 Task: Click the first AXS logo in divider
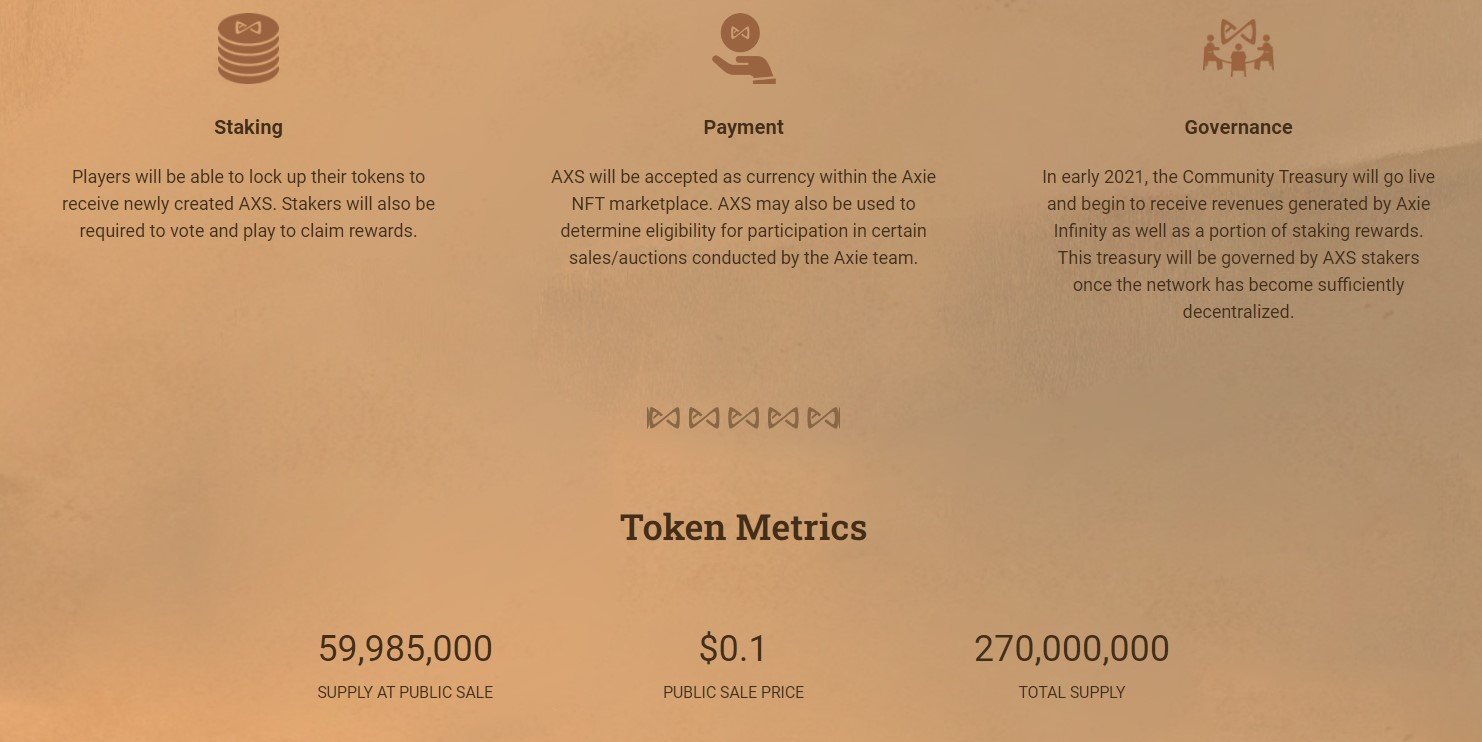(x=663, y=418)
